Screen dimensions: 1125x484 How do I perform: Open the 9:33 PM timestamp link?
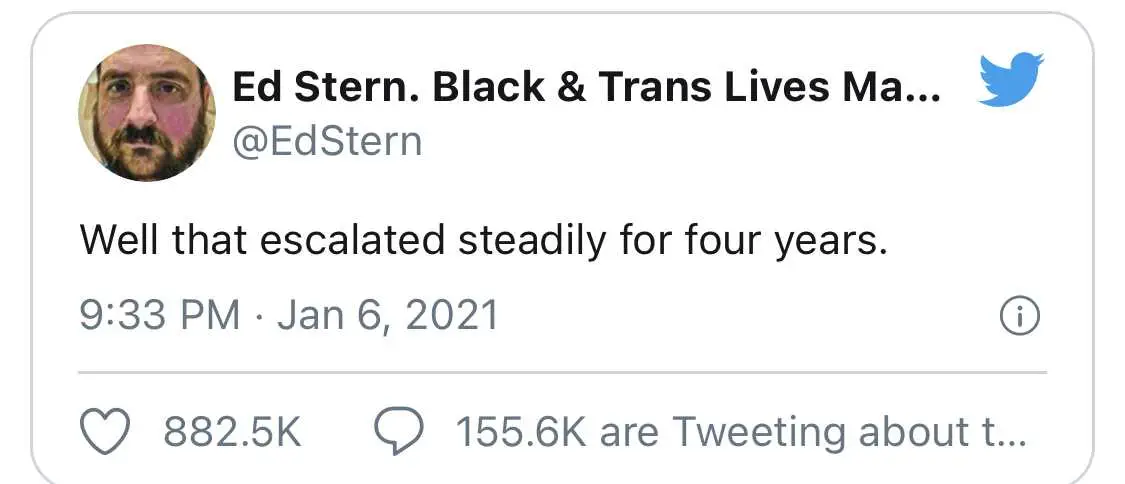coord(159,315)
